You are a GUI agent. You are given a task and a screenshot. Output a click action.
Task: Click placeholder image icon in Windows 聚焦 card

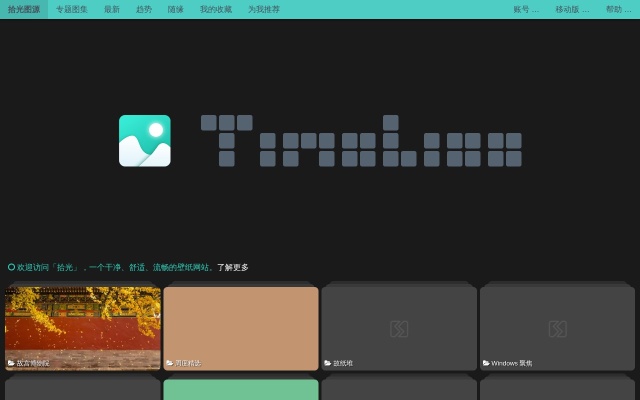(557, 329)
